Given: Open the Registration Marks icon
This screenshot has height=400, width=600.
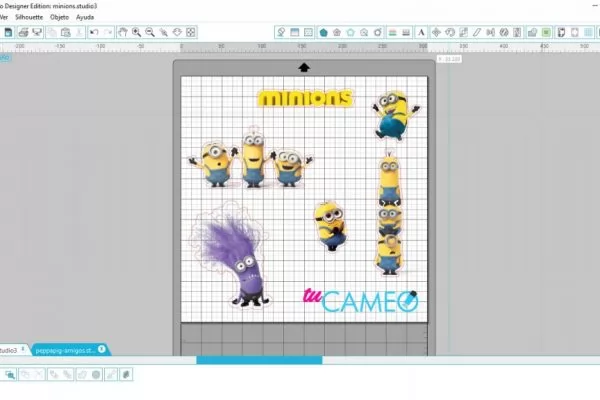Looking at the screenshot, I should [x=575, y=33].
